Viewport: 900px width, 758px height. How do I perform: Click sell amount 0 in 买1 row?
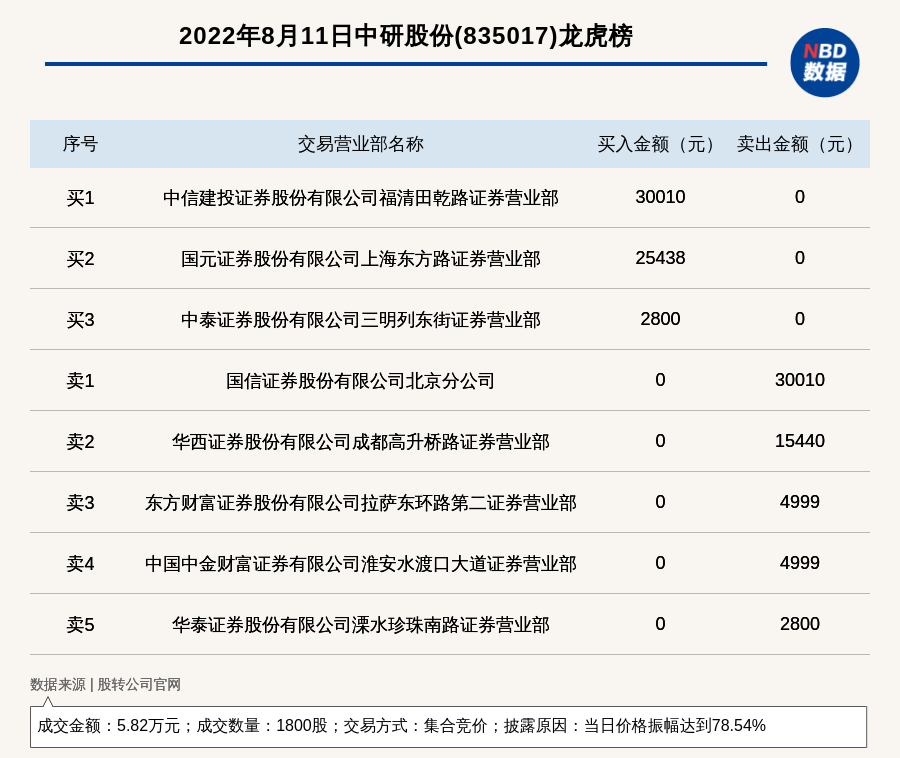click(800, 197)
